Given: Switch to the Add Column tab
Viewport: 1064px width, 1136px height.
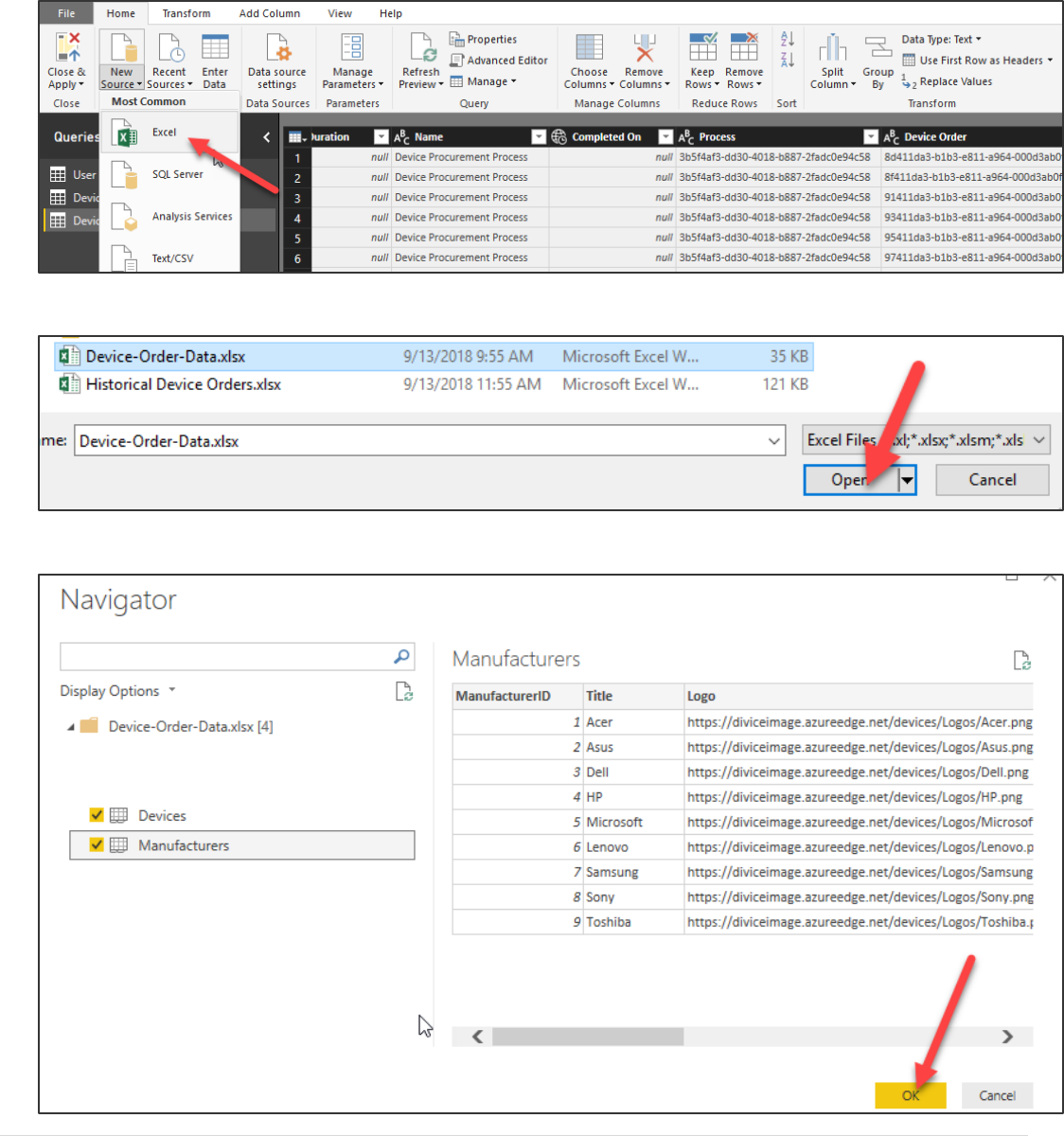Looking at the screenshot, I should [x=270, y=13].
